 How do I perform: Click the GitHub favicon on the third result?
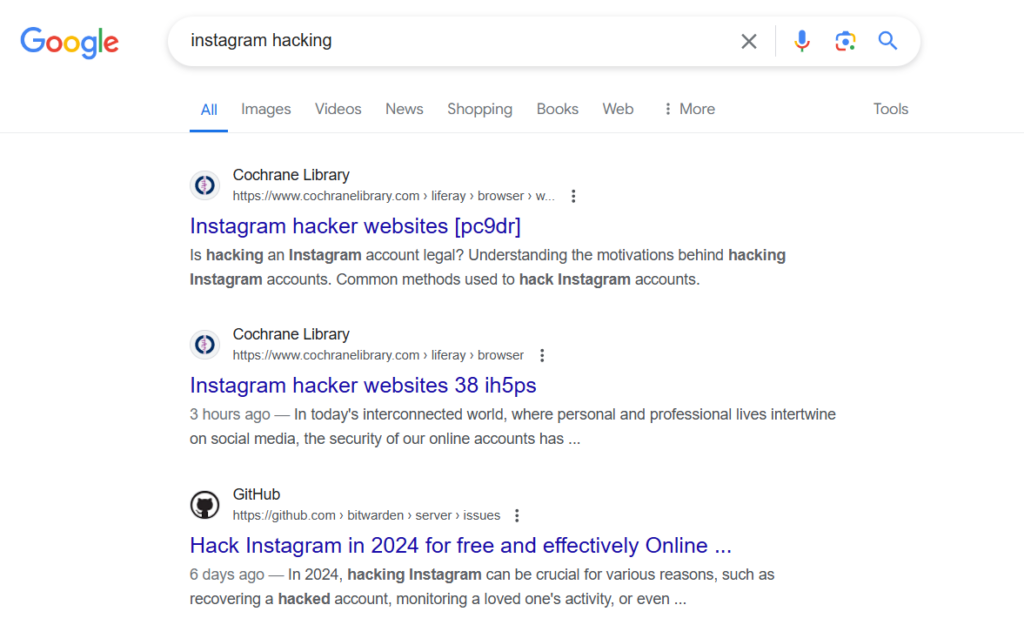pyautogui.click(x=204, y=505)
